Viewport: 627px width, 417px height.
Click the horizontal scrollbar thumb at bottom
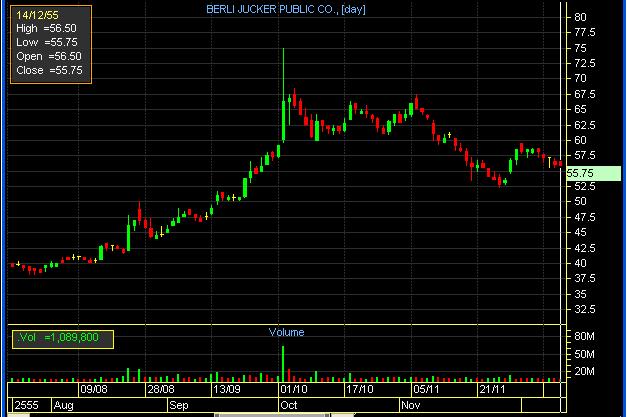pyautogui.click(x=273, y=415)
